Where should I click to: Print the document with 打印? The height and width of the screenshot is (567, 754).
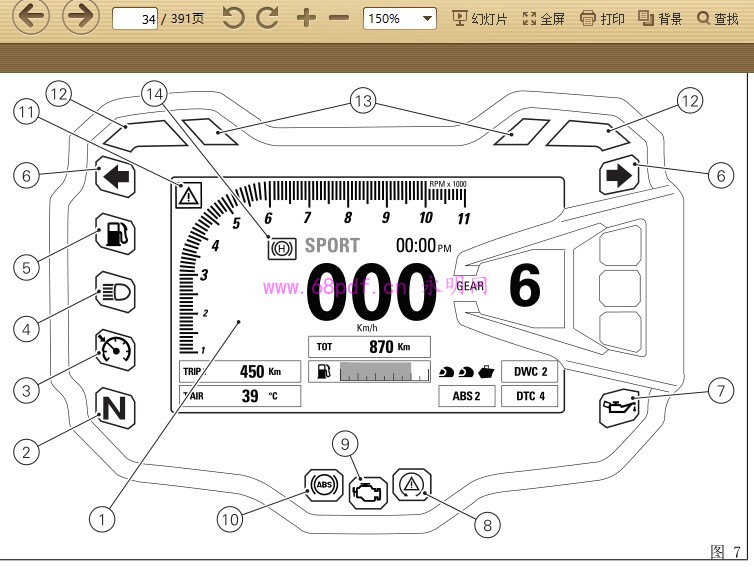(x=602, y=18)
